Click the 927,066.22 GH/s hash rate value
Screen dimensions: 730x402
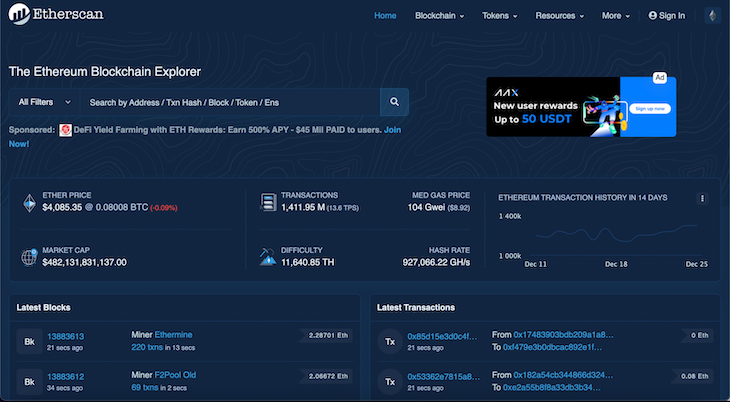coord(436,262)
